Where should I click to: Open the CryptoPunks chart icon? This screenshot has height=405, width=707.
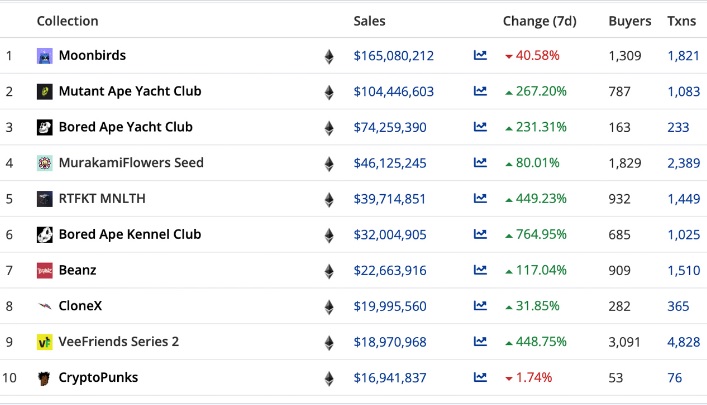480,377
